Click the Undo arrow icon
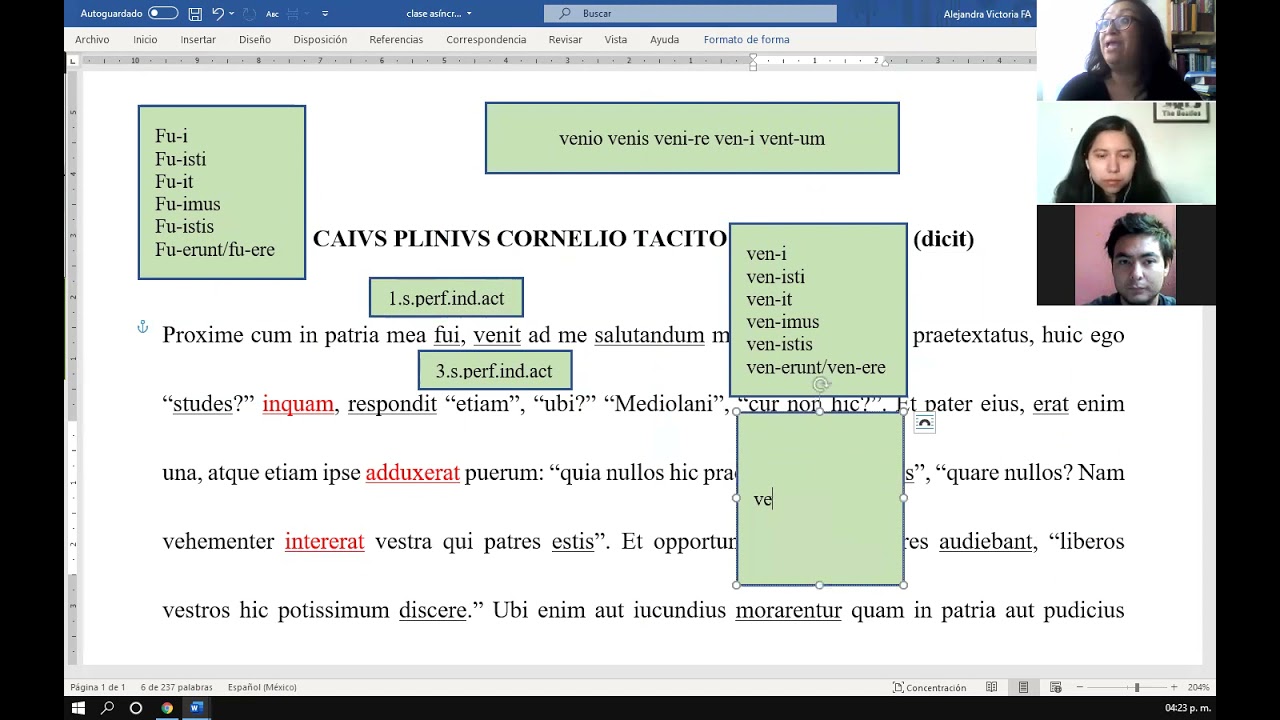The width and height of the screenshot is (1280, 720). [x=217, y=13]
